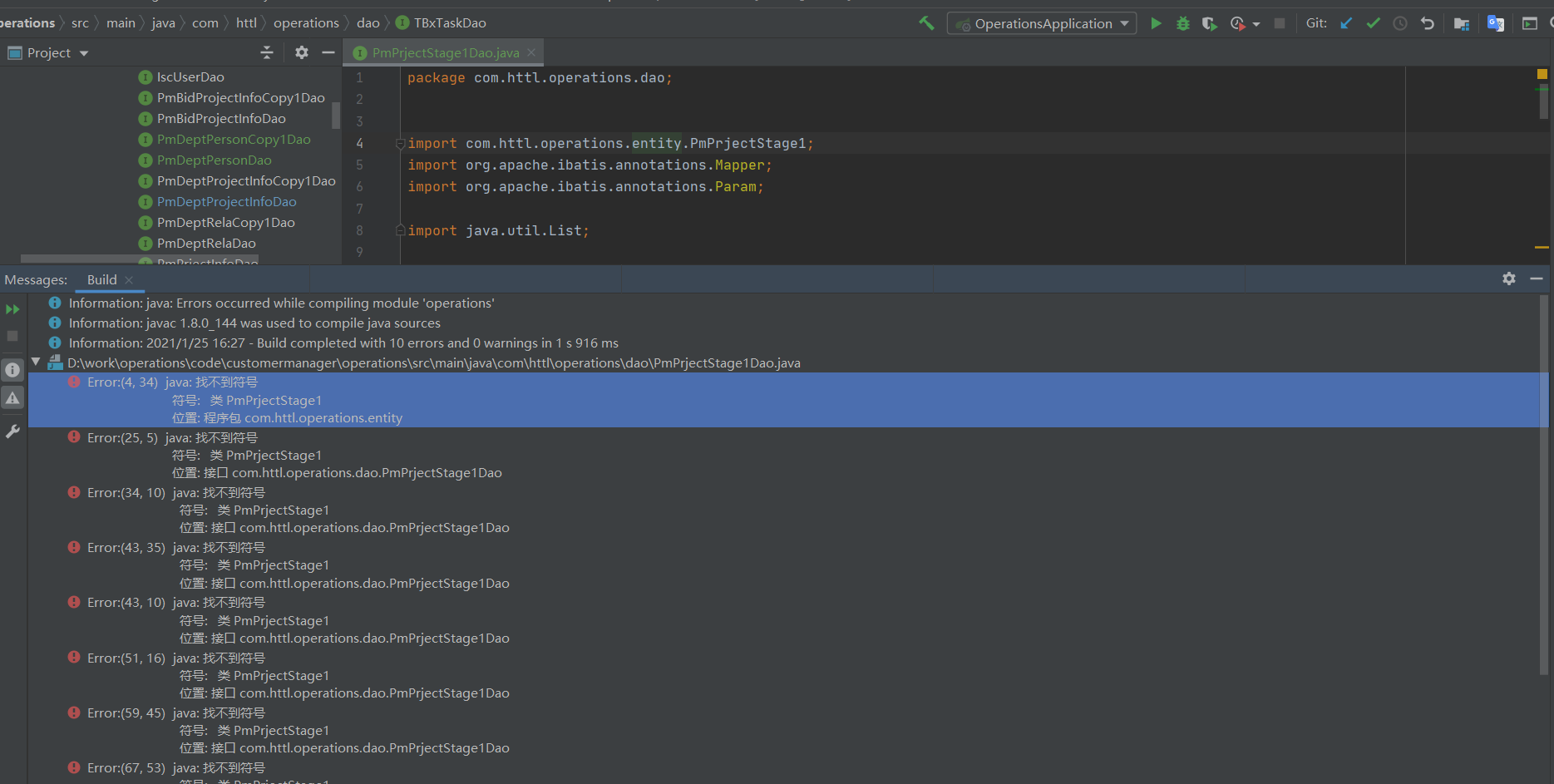This screenshot has height=784, width=1554.
Task: Click the stop build square icon
Action: click(12, 336)
